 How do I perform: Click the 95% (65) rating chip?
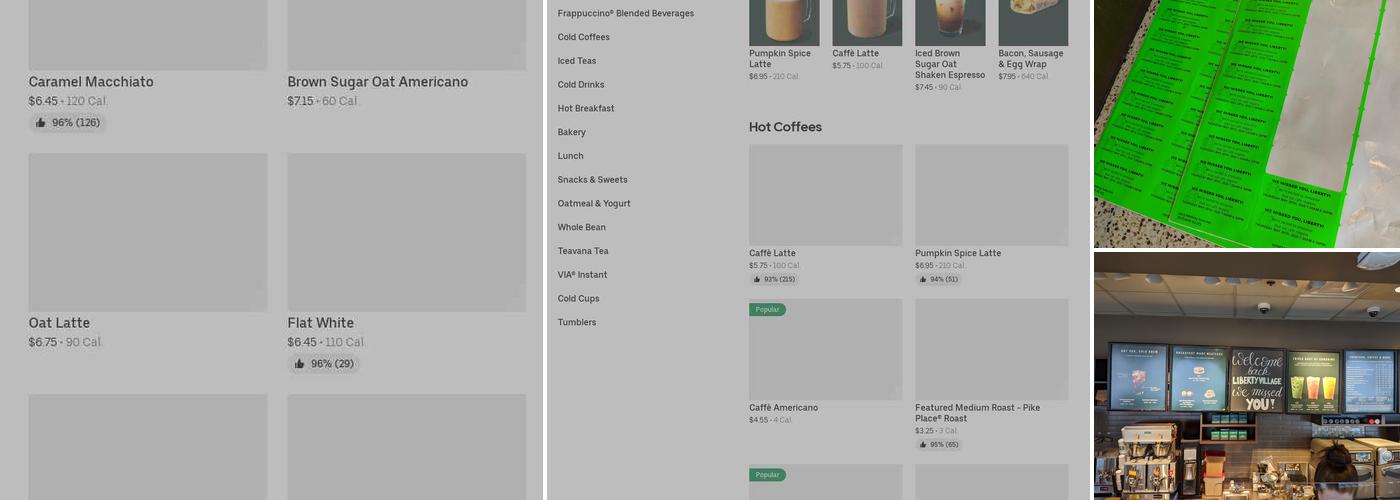point(939,444)
